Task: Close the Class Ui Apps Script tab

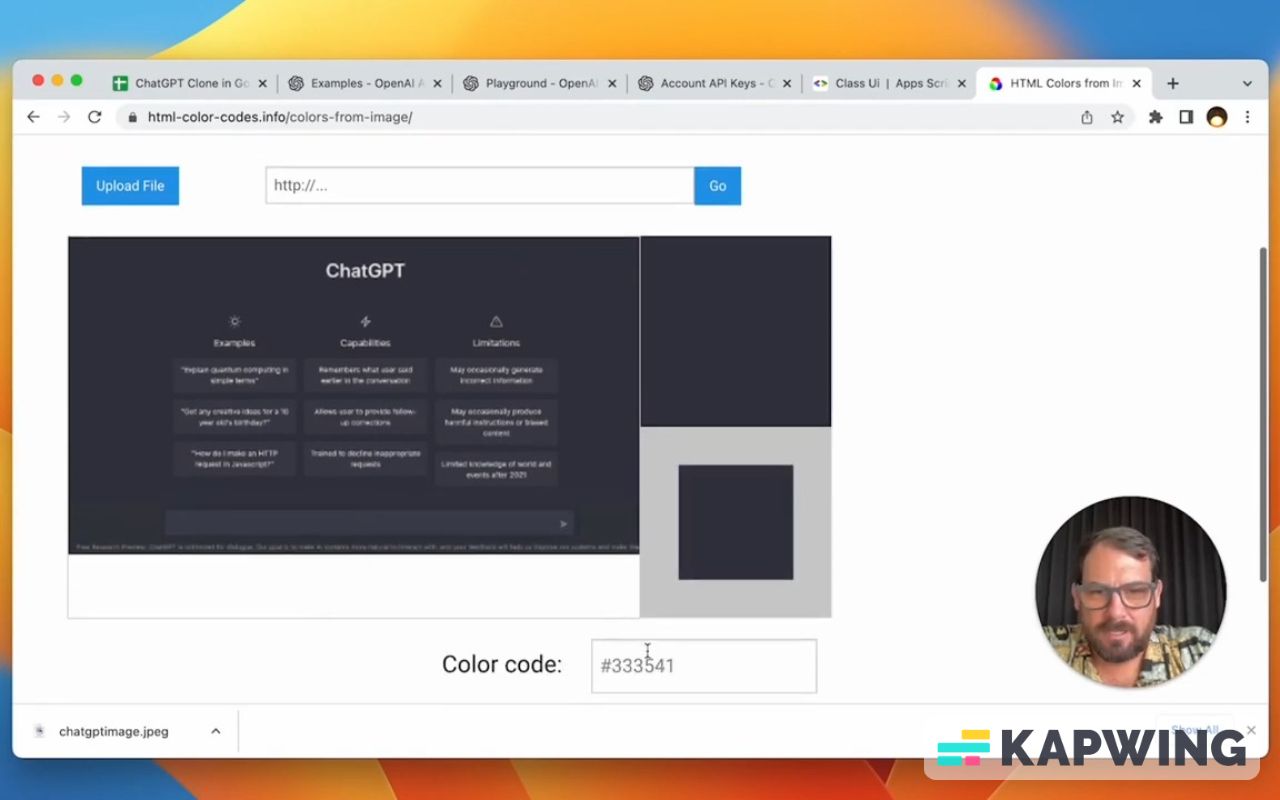Action: pyautogui.click(x=962, y=84)
